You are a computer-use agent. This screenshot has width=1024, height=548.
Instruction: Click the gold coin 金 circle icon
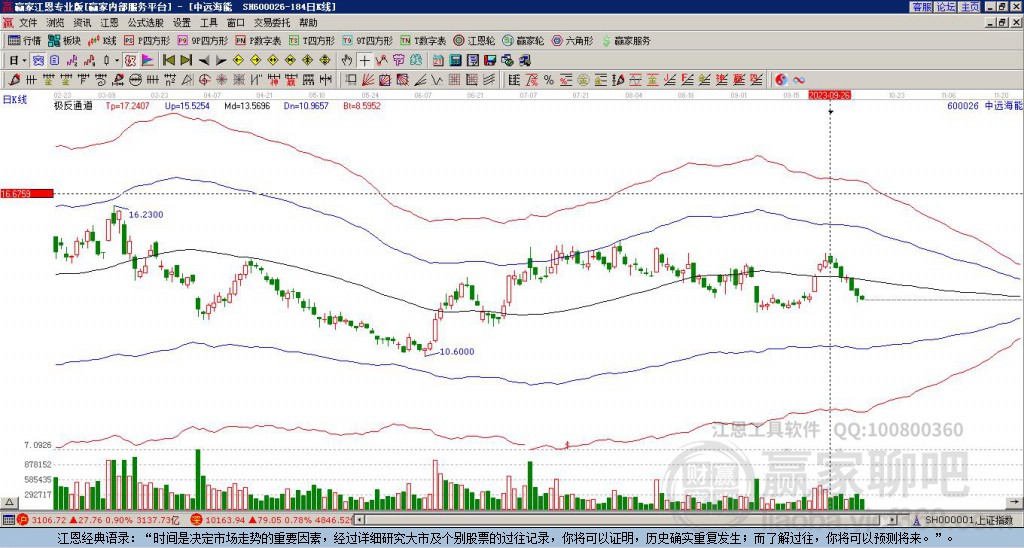pyautogui.click(x=583, y=80)
